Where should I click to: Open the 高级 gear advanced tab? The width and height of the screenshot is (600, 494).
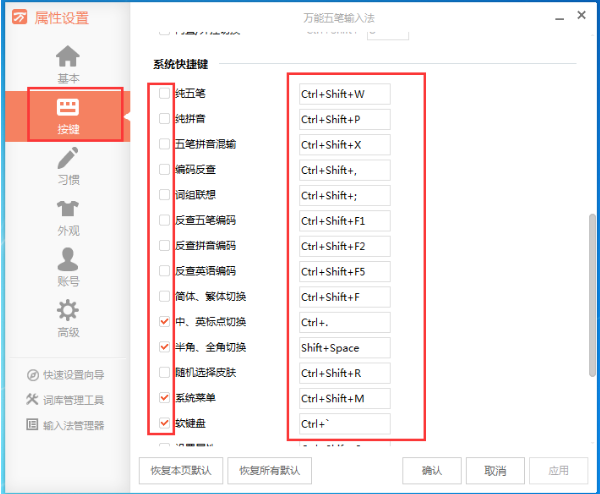point(68,318)
